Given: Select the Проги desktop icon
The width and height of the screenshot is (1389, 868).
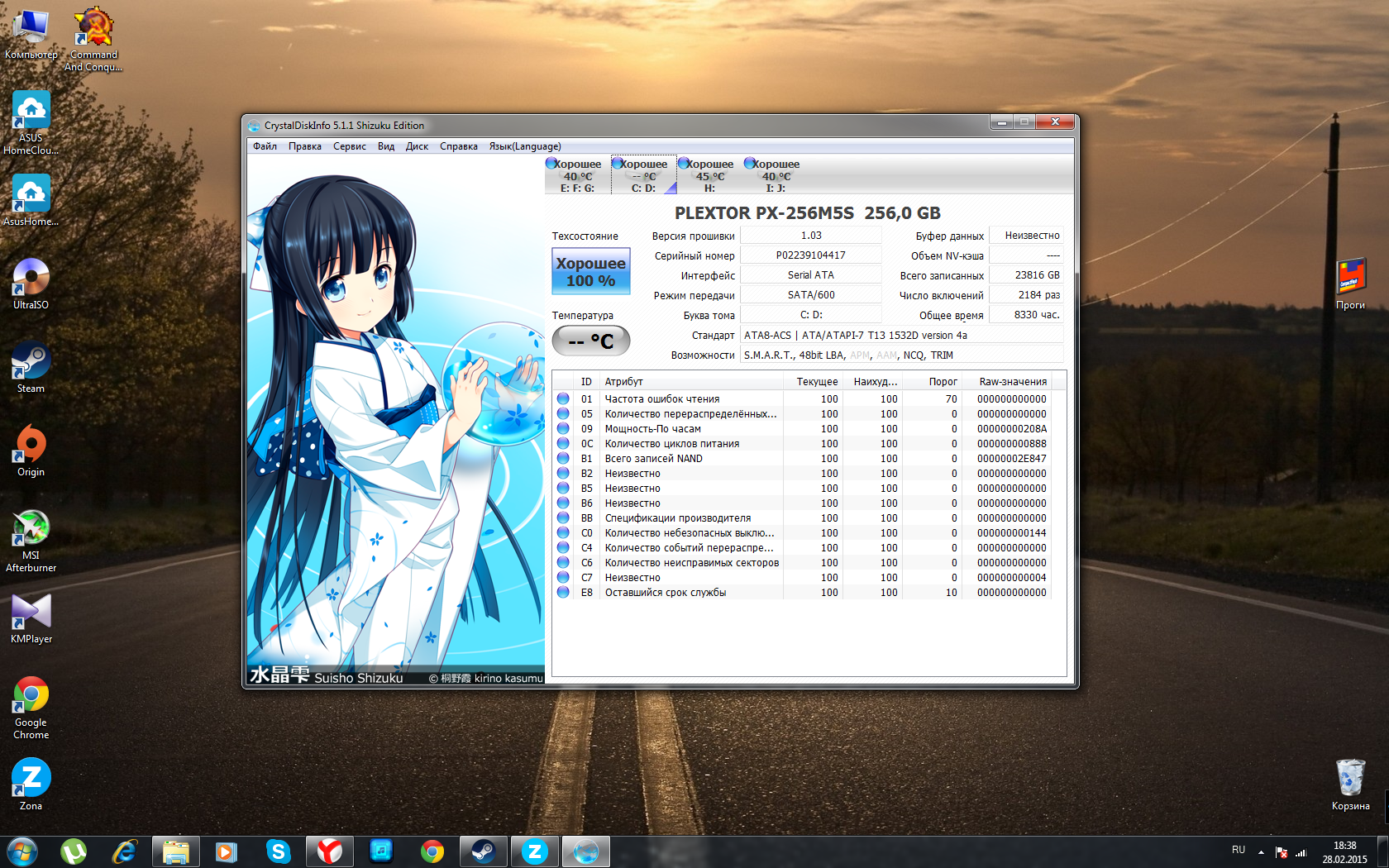Looking at the screenshot, I should 1351,284.
